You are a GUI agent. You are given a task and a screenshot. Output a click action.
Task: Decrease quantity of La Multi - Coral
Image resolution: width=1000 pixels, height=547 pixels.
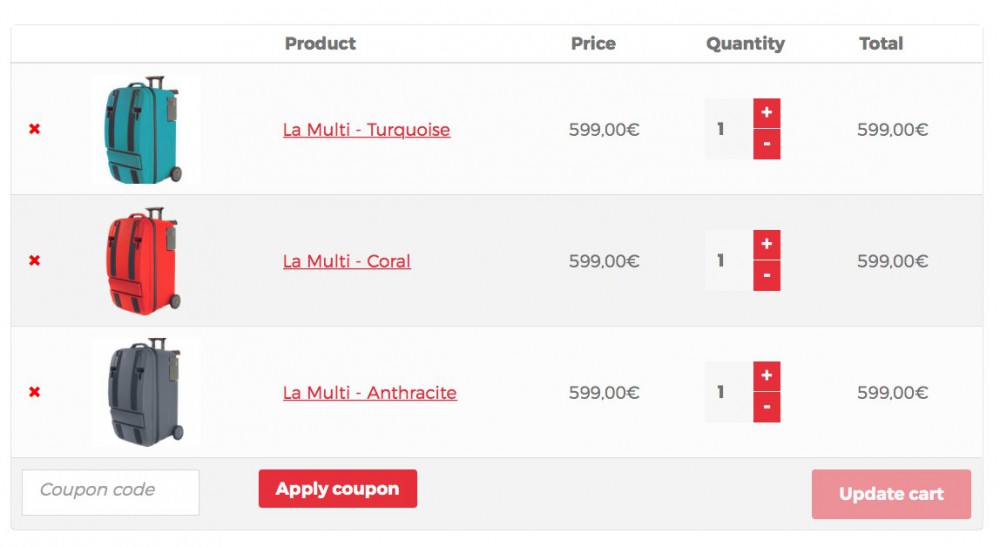766,276
